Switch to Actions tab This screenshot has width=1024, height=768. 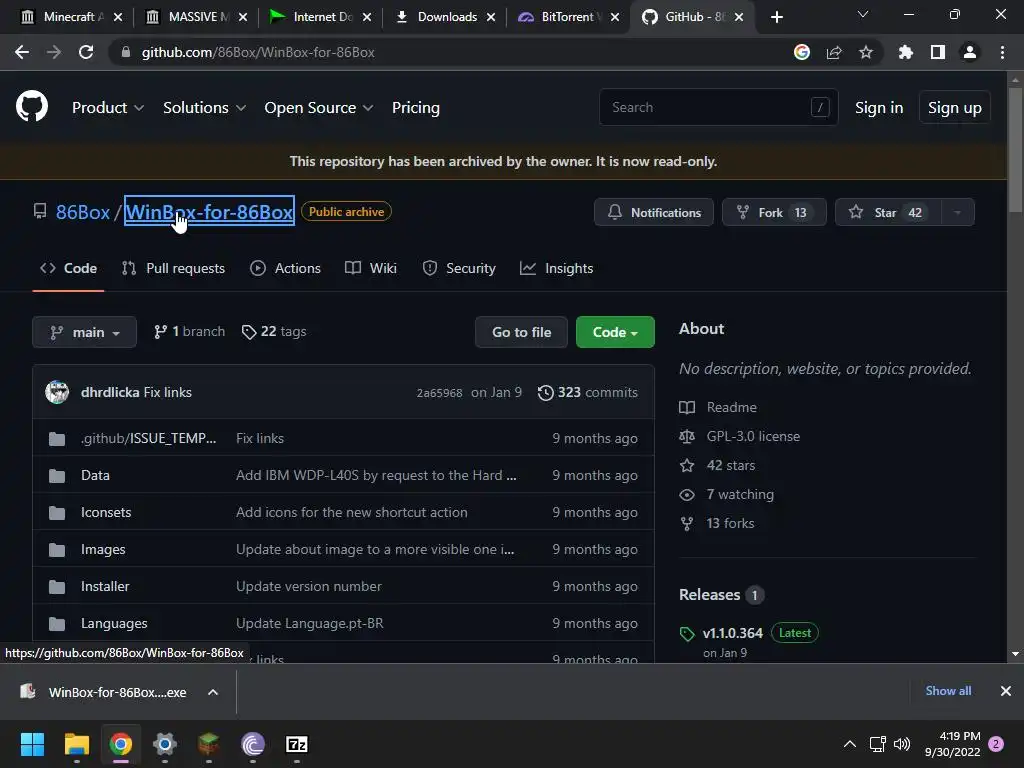(285, 268)
